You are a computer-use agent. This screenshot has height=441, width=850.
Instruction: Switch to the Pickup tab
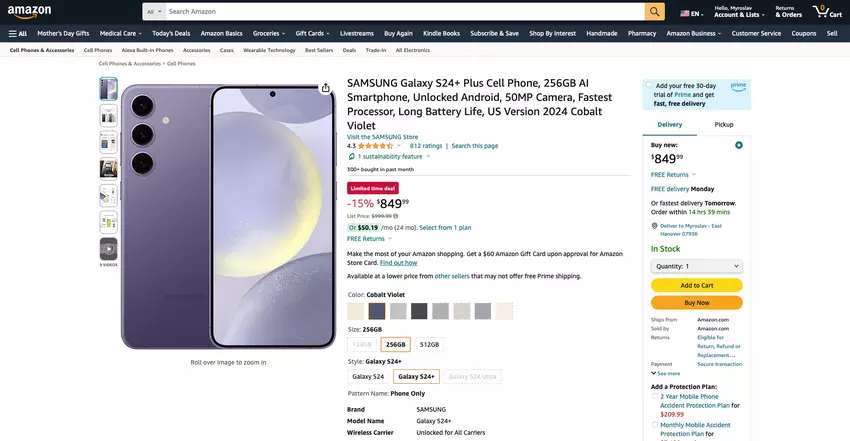(724, 125)
